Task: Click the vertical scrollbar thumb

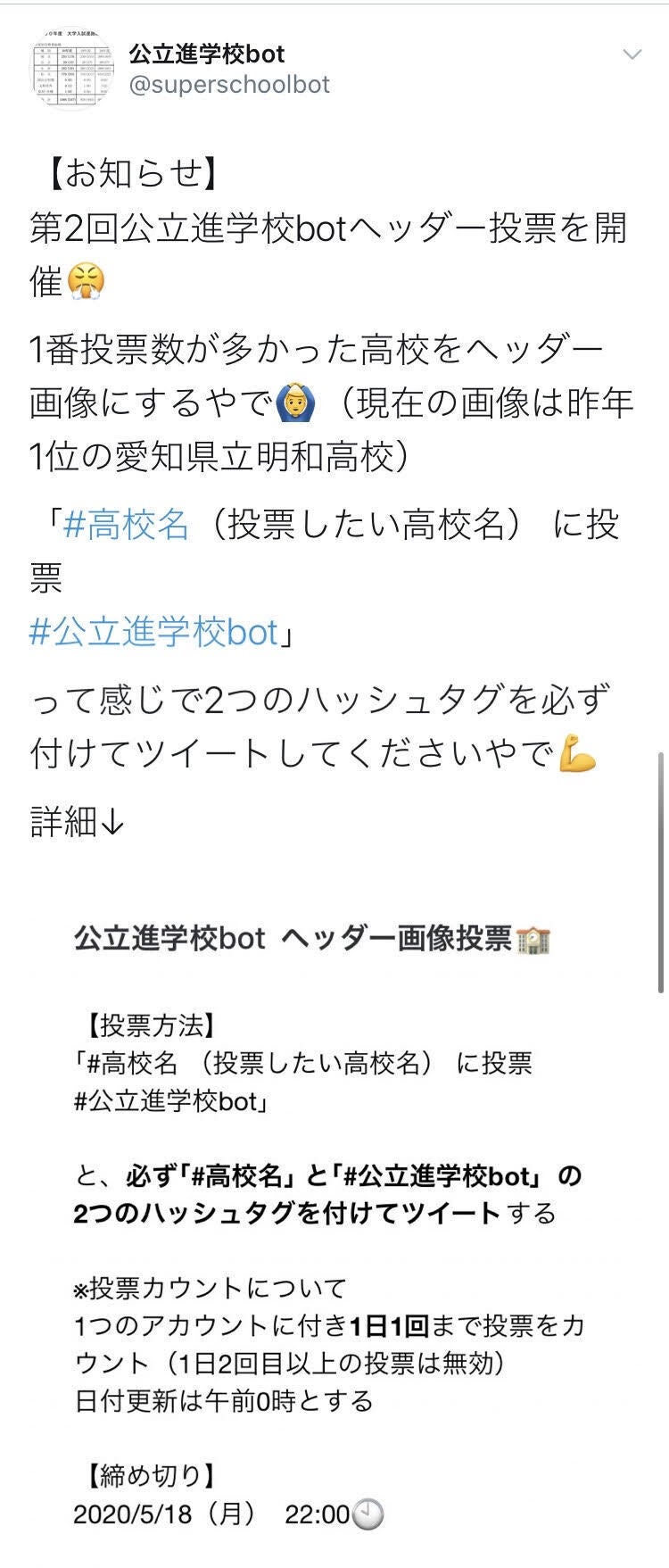Action: pyautogui.click(x=660, y=872)
